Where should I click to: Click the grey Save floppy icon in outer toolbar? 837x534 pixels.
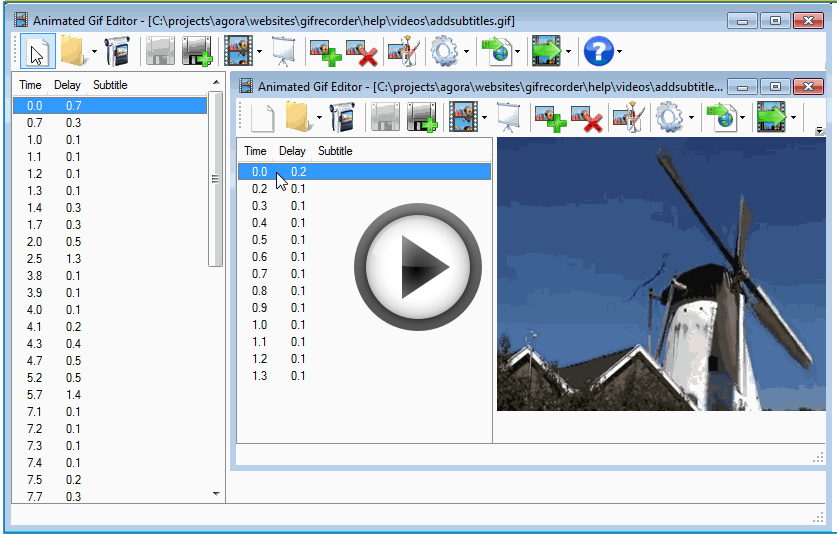coord(160,52)
